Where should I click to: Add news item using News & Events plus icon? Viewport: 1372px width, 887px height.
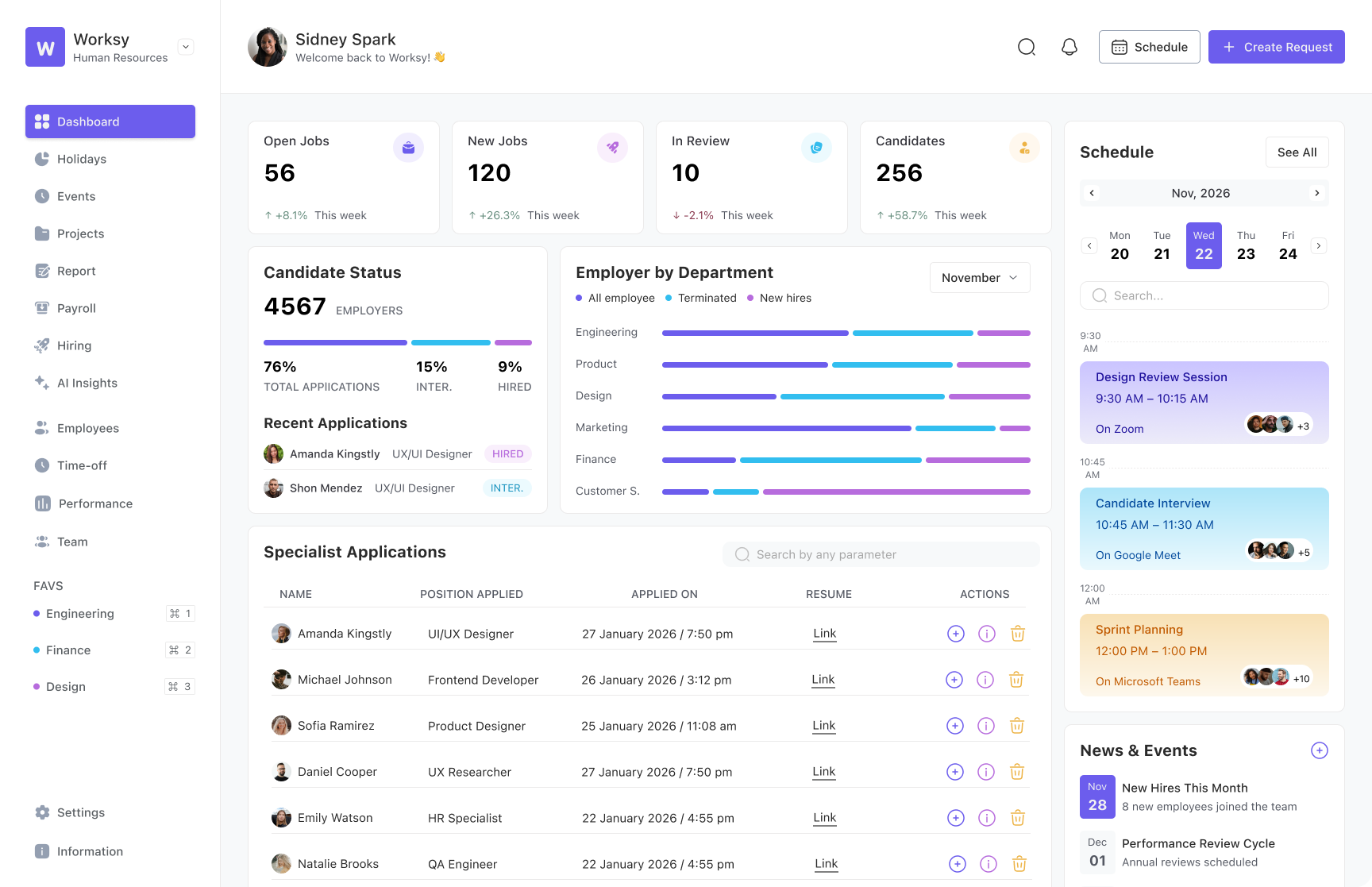click(1319, 750)
